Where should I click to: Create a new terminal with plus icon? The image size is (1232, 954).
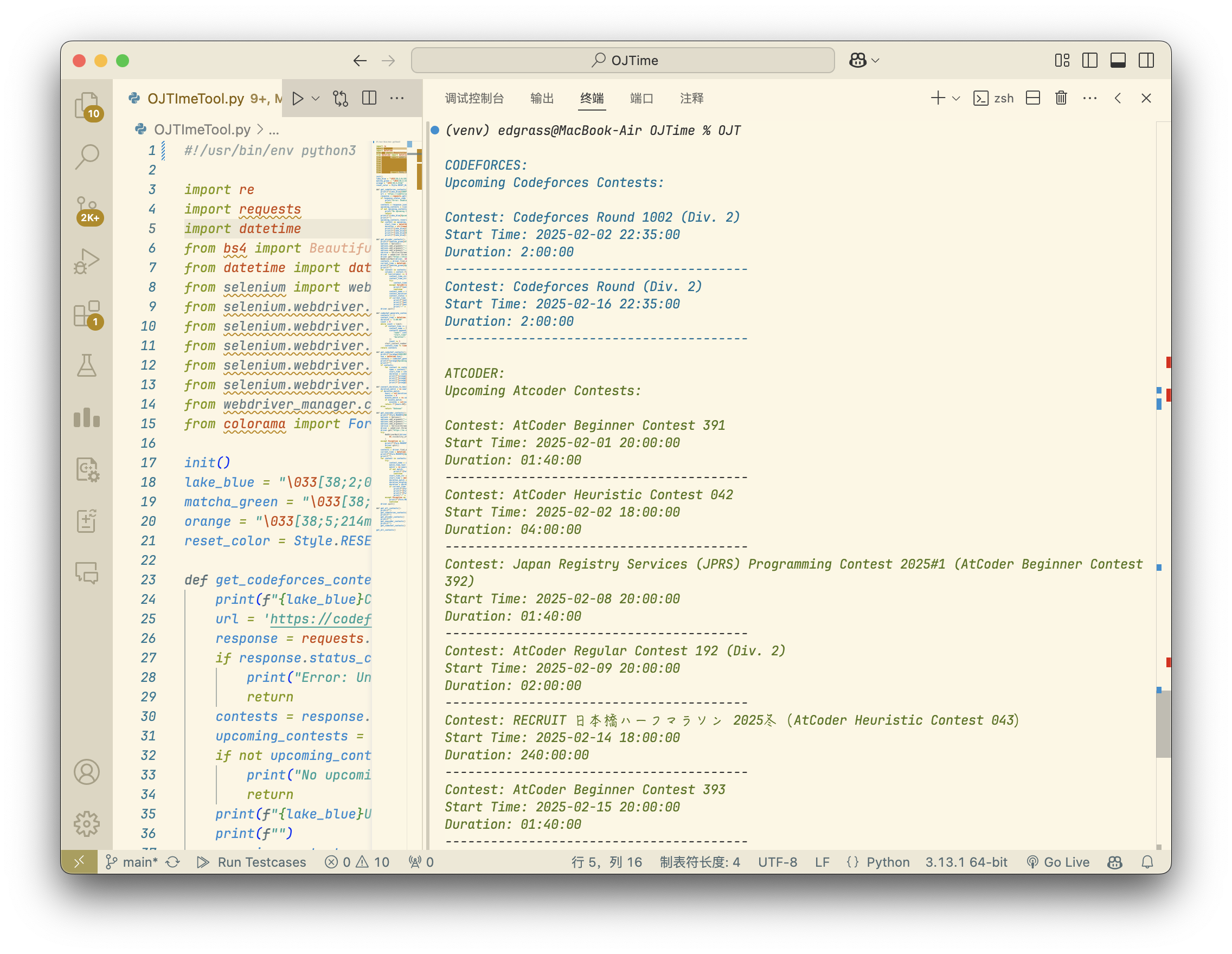coord(938,99)
